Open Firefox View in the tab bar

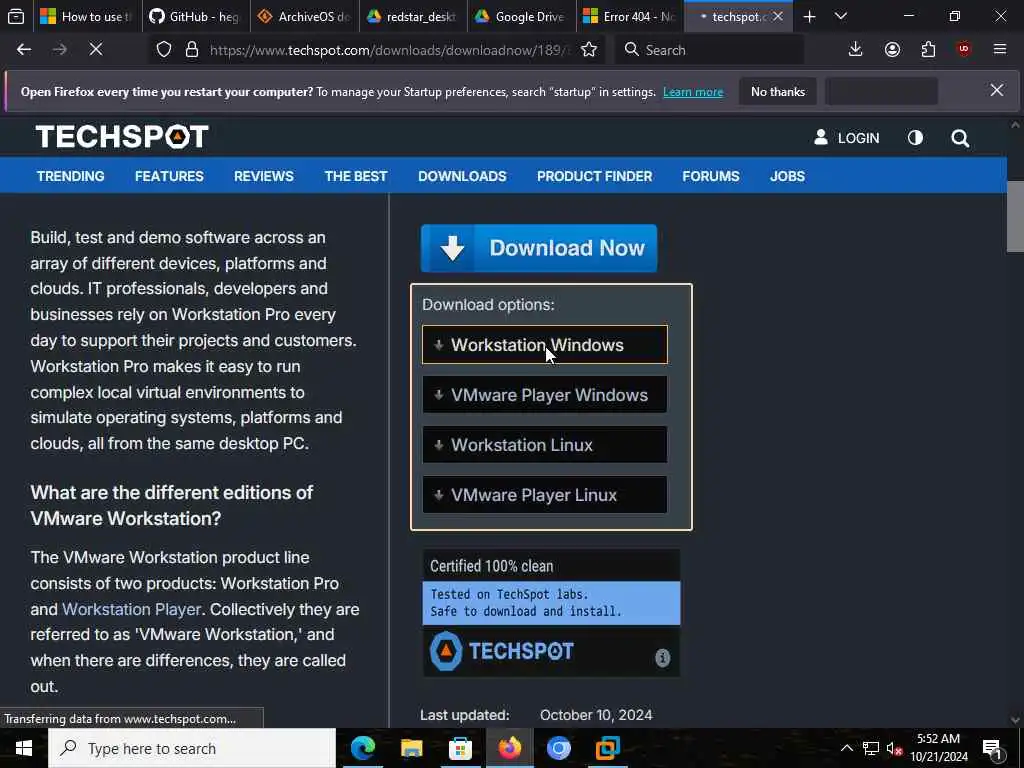click(x=16, y=16)
